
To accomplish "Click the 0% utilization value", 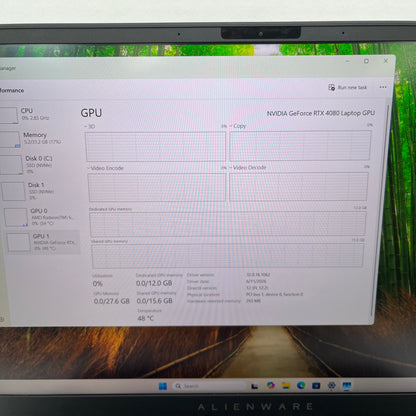I will [98, 284].
